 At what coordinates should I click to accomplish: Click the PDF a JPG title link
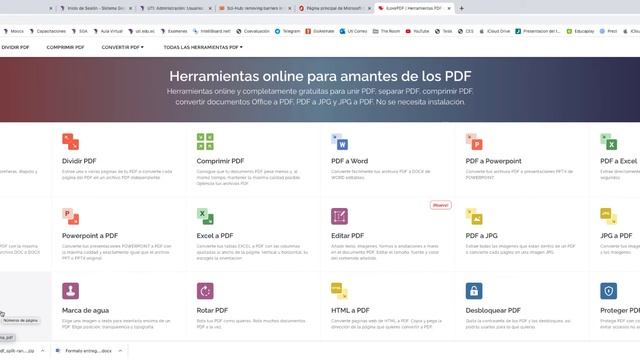tap(482, 236)
